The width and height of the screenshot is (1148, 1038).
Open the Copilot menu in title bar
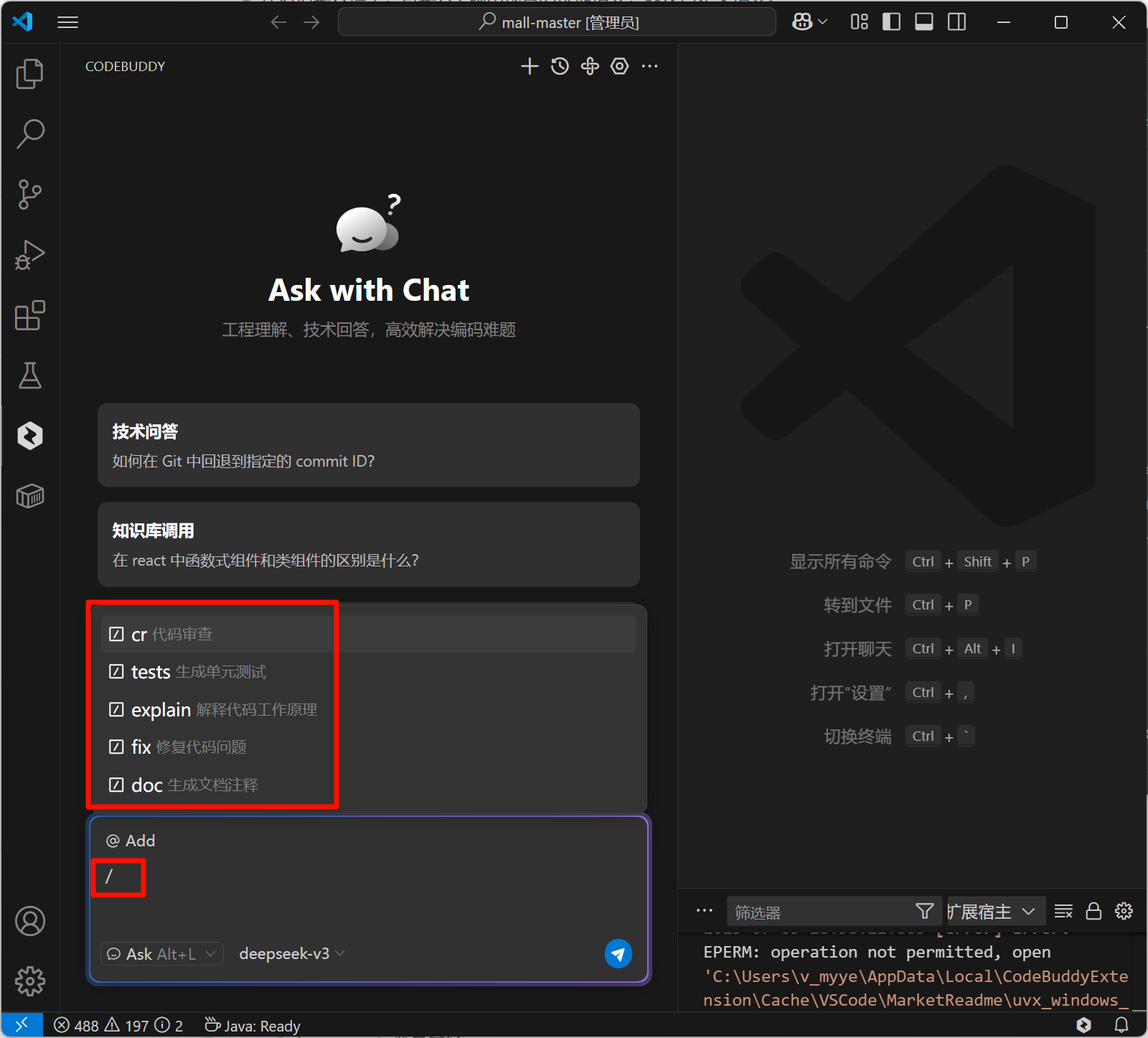[x=809, y=22]
